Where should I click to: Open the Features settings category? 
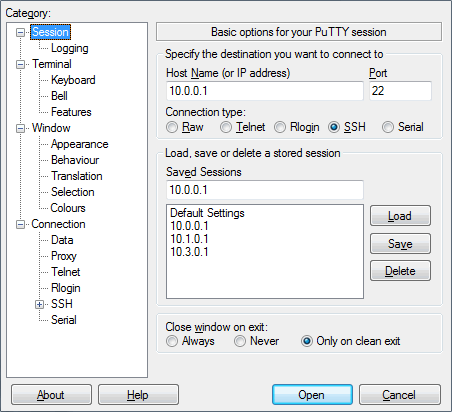71,112
